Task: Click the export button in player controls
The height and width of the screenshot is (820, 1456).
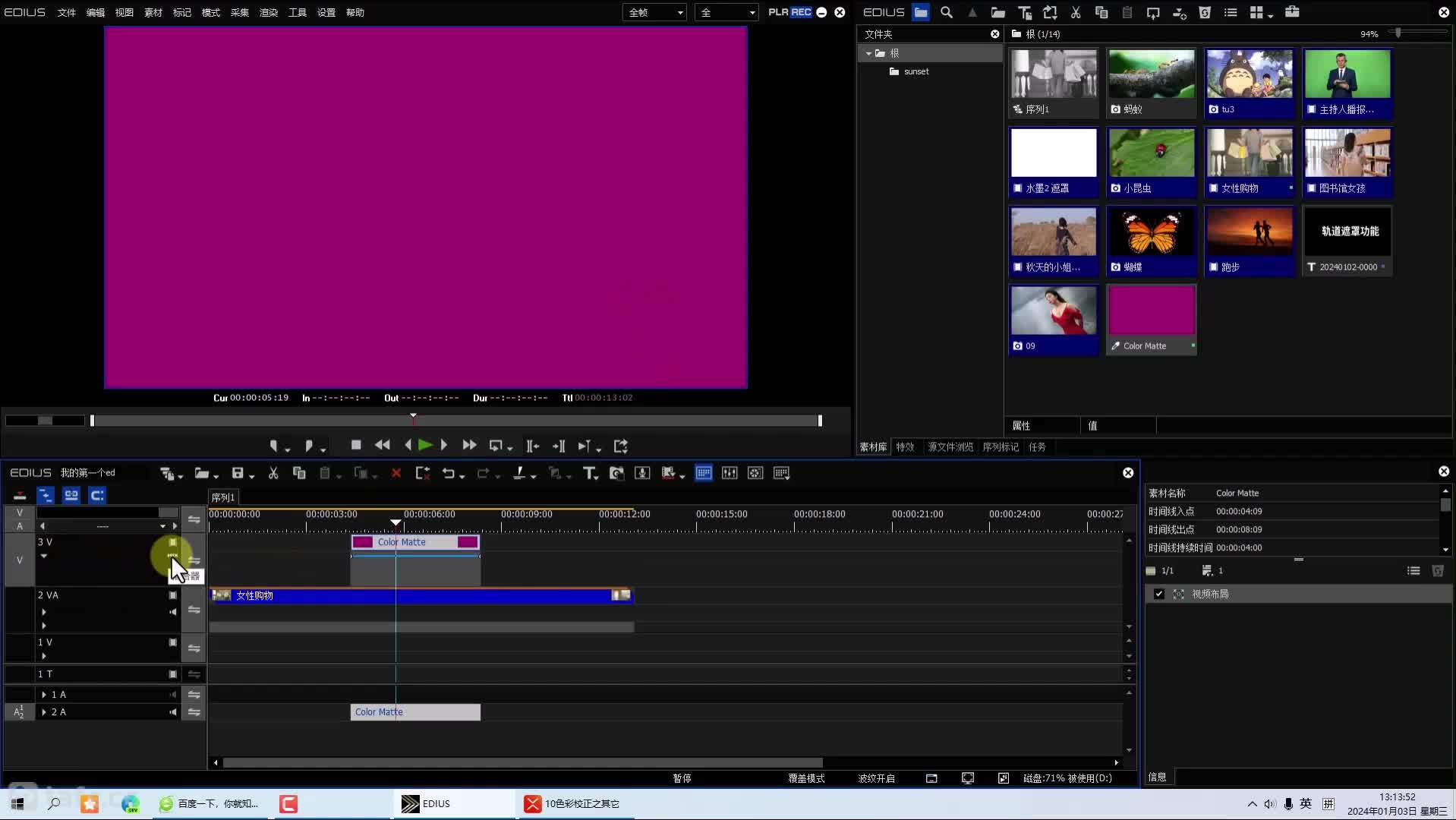Action: pos(621,446)
